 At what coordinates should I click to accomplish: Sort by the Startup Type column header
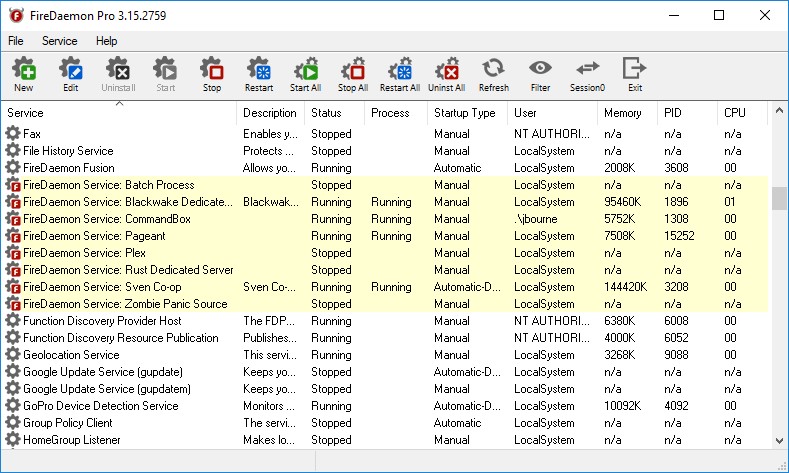click(x=467, y=113)
